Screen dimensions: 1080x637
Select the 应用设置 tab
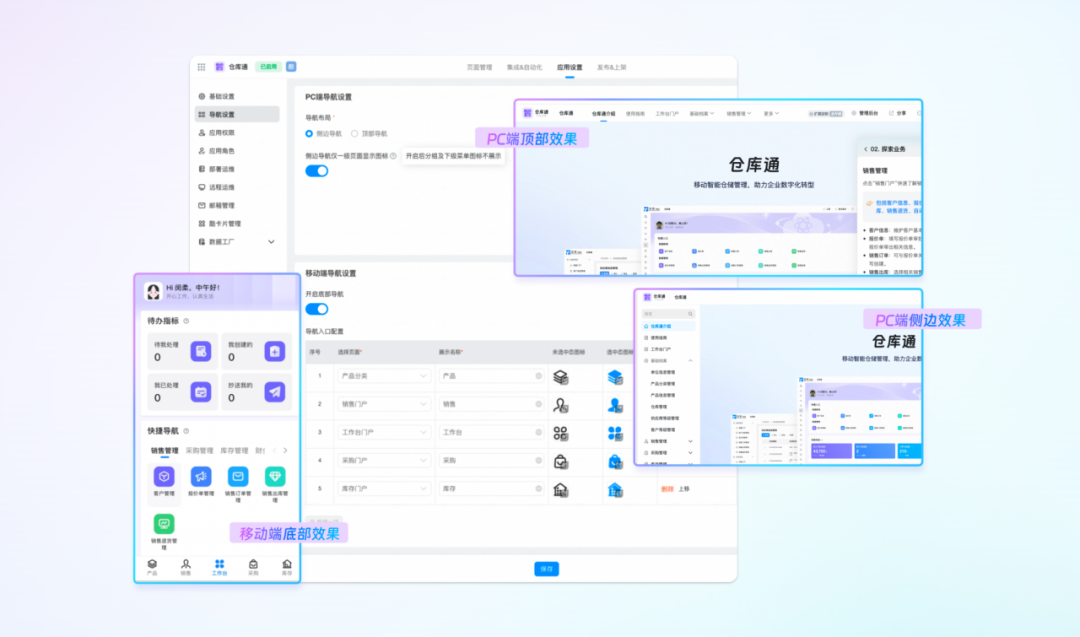pos(570,67)
